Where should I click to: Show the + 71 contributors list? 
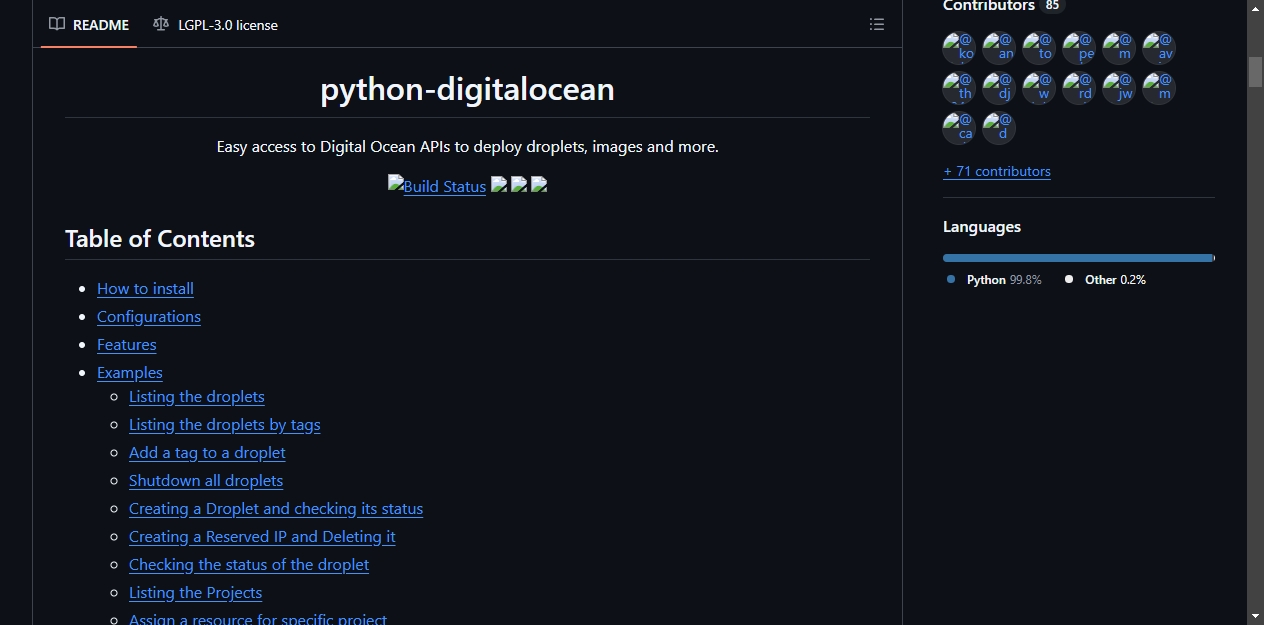(x=997, y=171)
